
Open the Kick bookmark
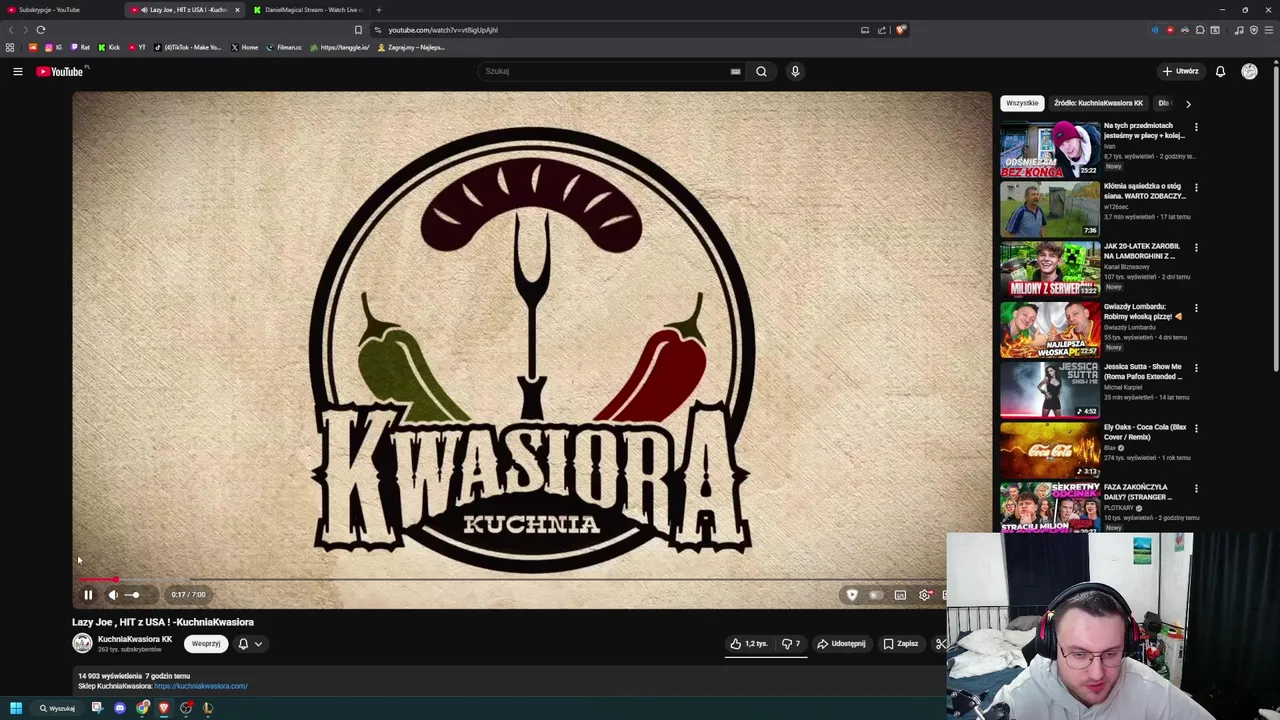click(x=109, y=47)
